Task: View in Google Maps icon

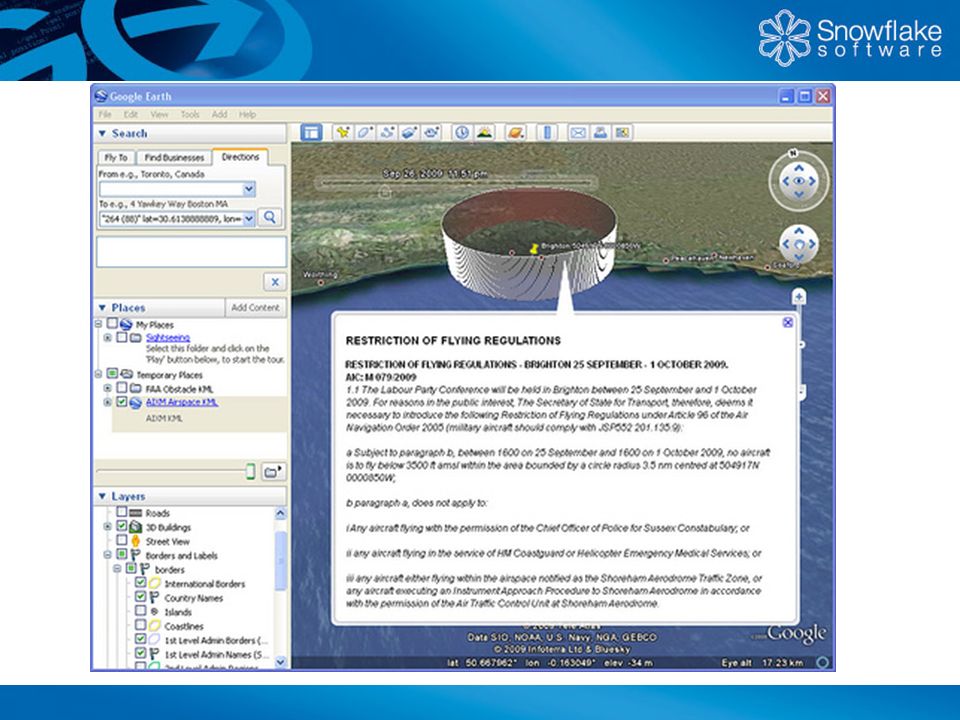Action: [623, 132]
